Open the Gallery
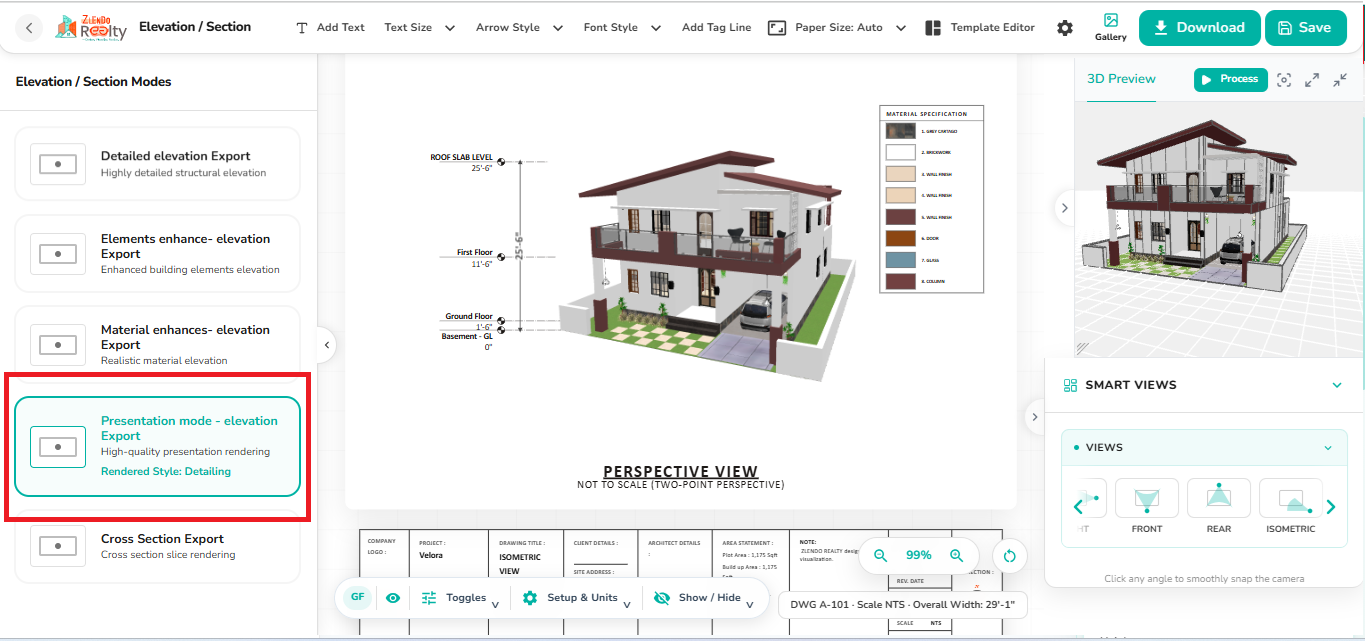This screenshot has width=1365, height=643. click(x=1110, y=27)
